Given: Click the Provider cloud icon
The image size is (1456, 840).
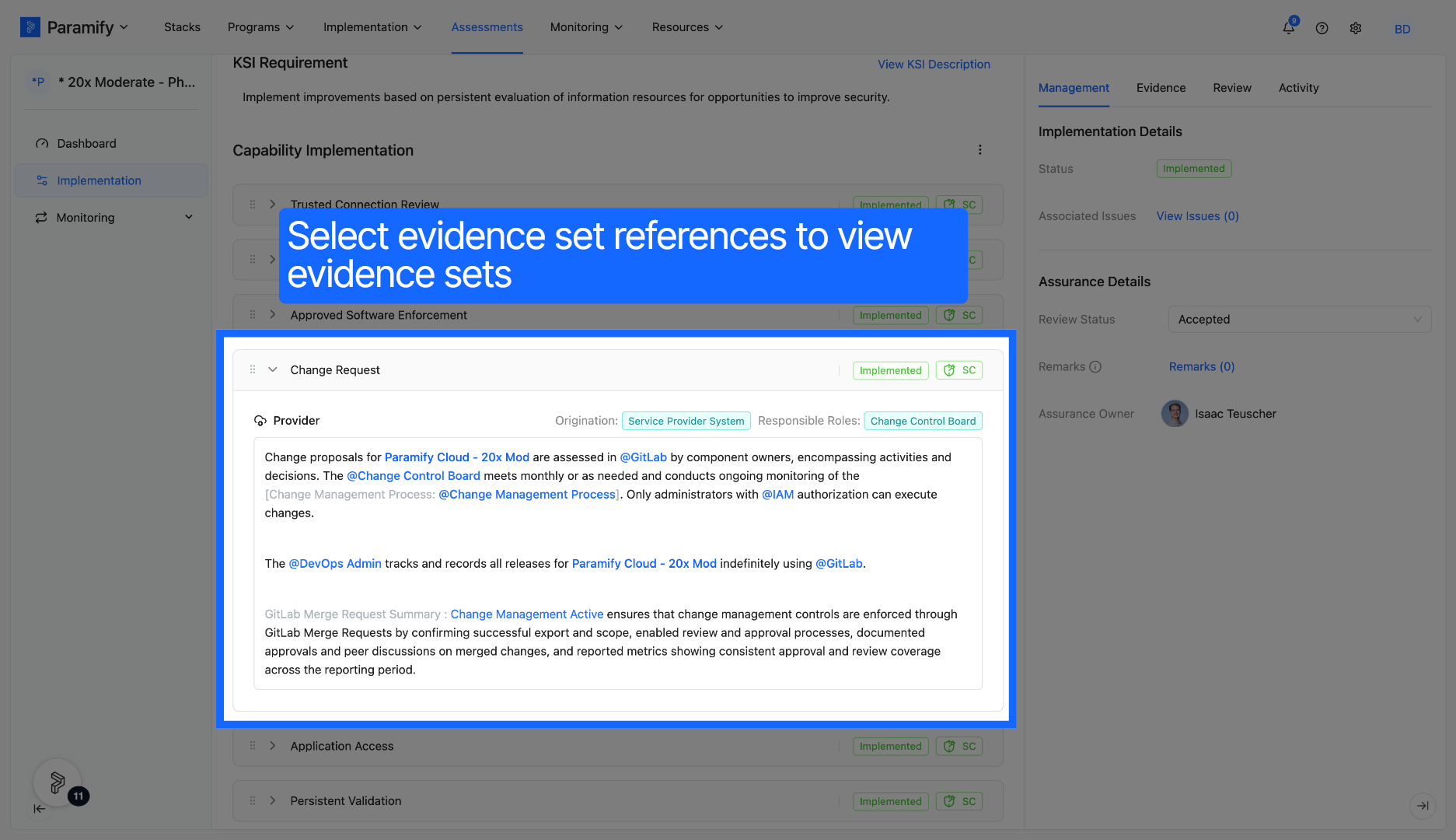Looking at the screenshot, I should [x=260, y=421].
